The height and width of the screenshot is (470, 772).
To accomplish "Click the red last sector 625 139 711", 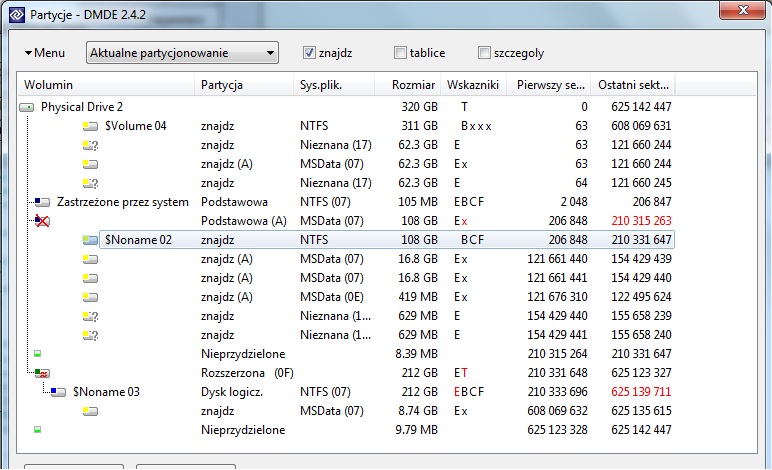I will pos(641,392).
